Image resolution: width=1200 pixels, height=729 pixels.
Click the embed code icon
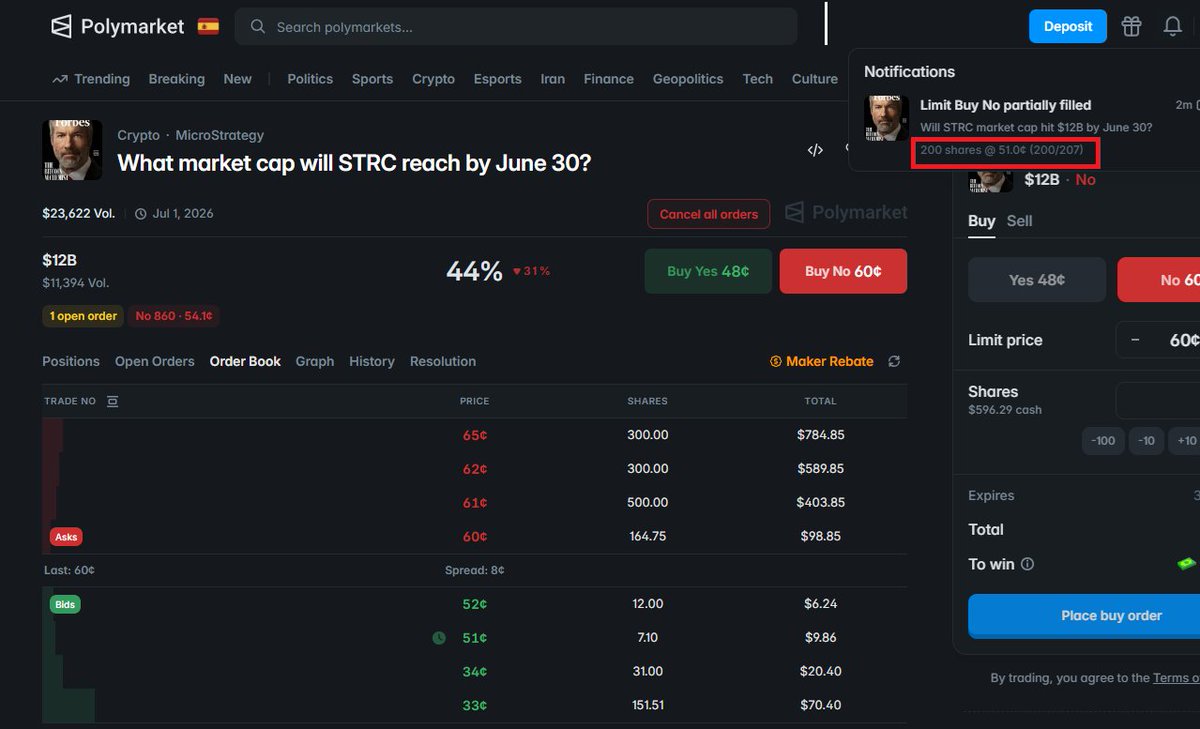tap(815, 150)
